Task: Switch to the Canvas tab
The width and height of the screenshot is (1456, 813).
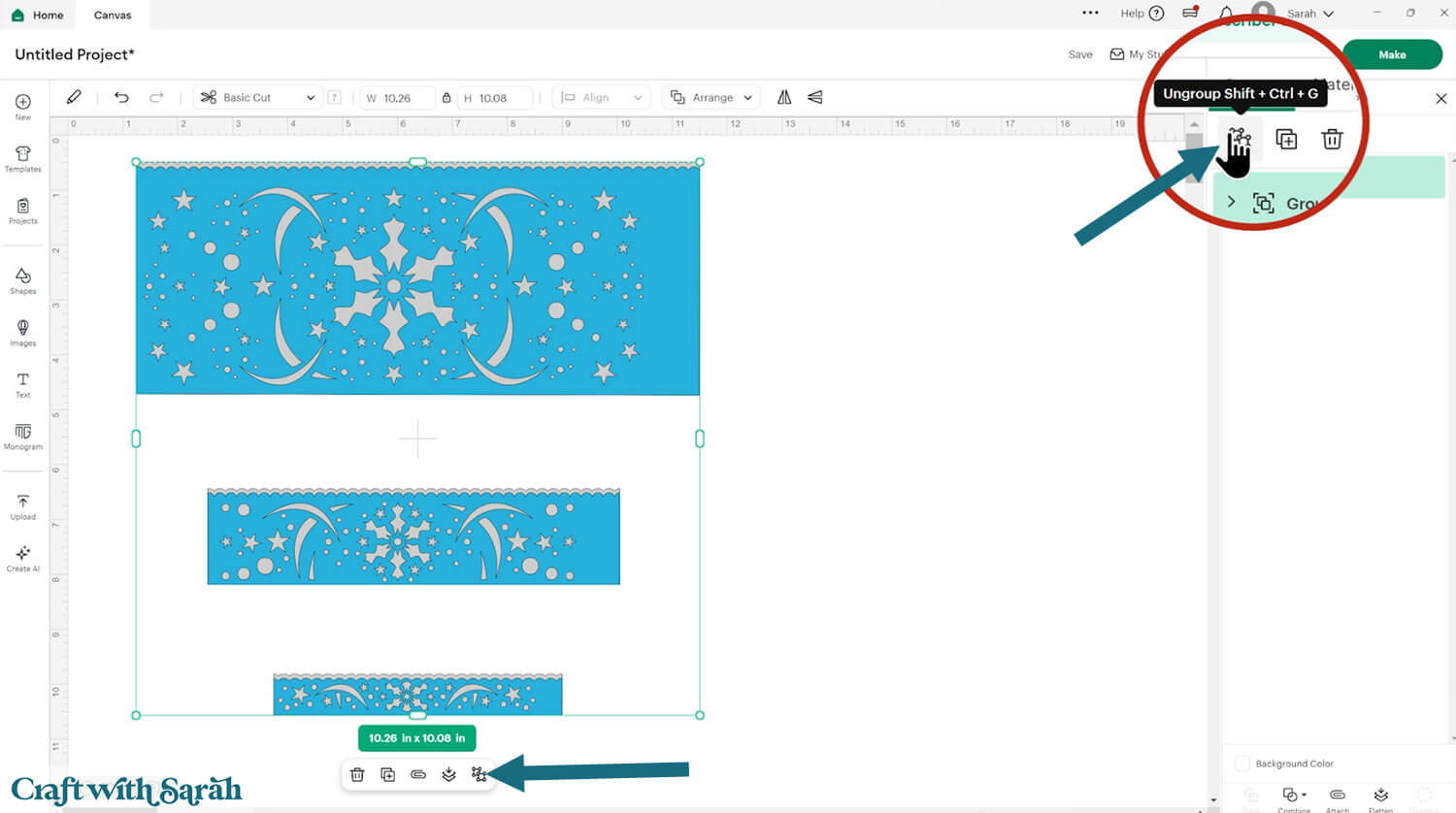Action: pyautogui.click(x=113, y=15)
